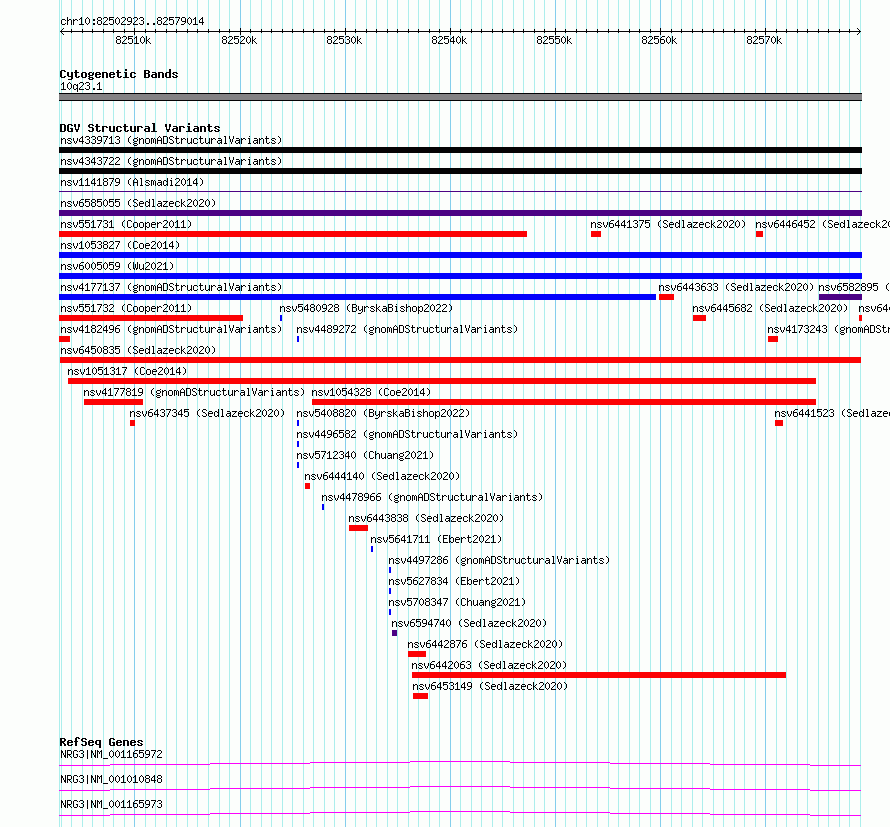This screenshot has width=890, height=827.
Task: Open the nsv551732 (Cooper2011) label
Action: [126, 308]
